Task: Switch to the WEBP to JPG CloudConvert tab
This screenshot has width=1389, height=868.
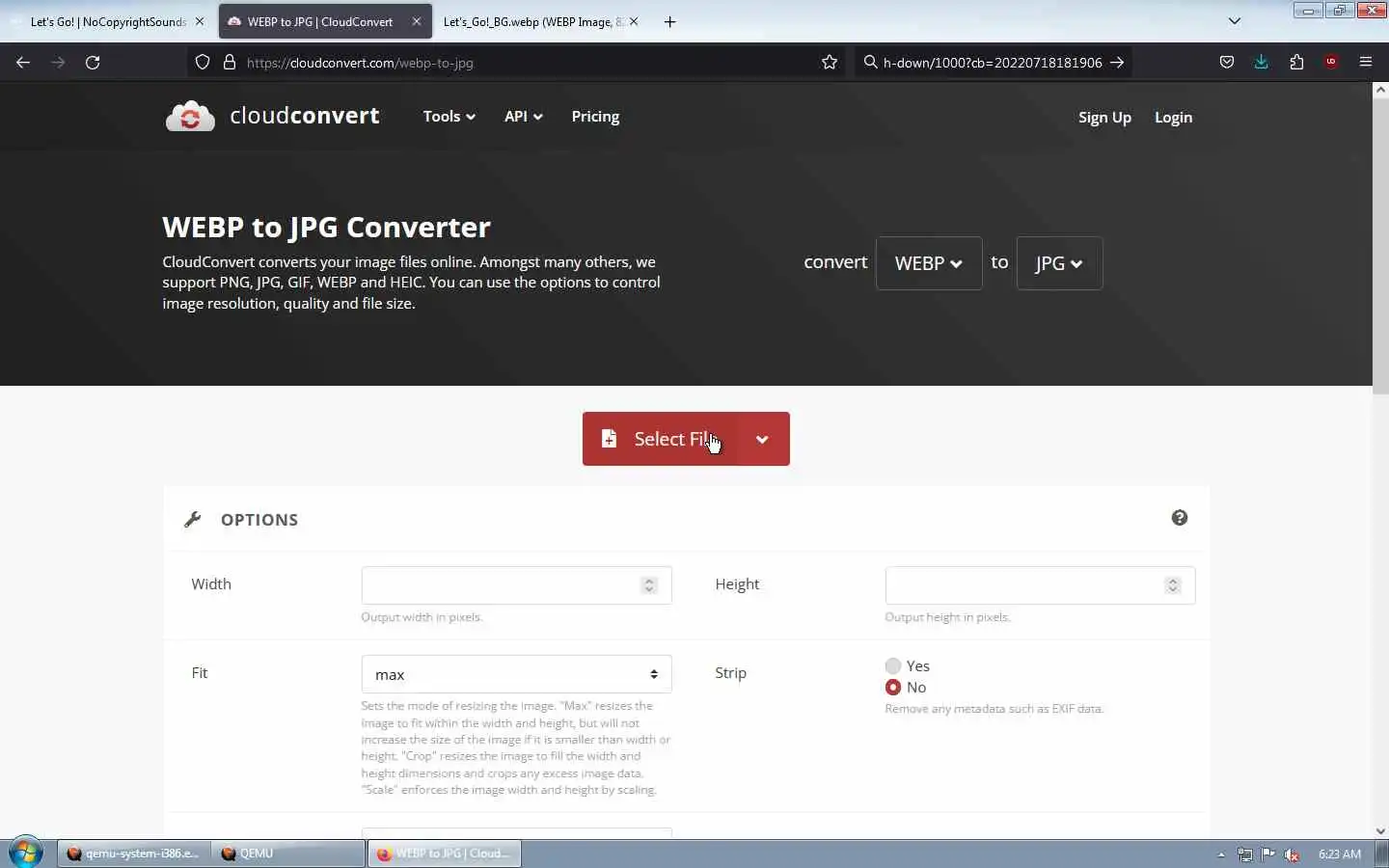Action: (x=325, y=21)
